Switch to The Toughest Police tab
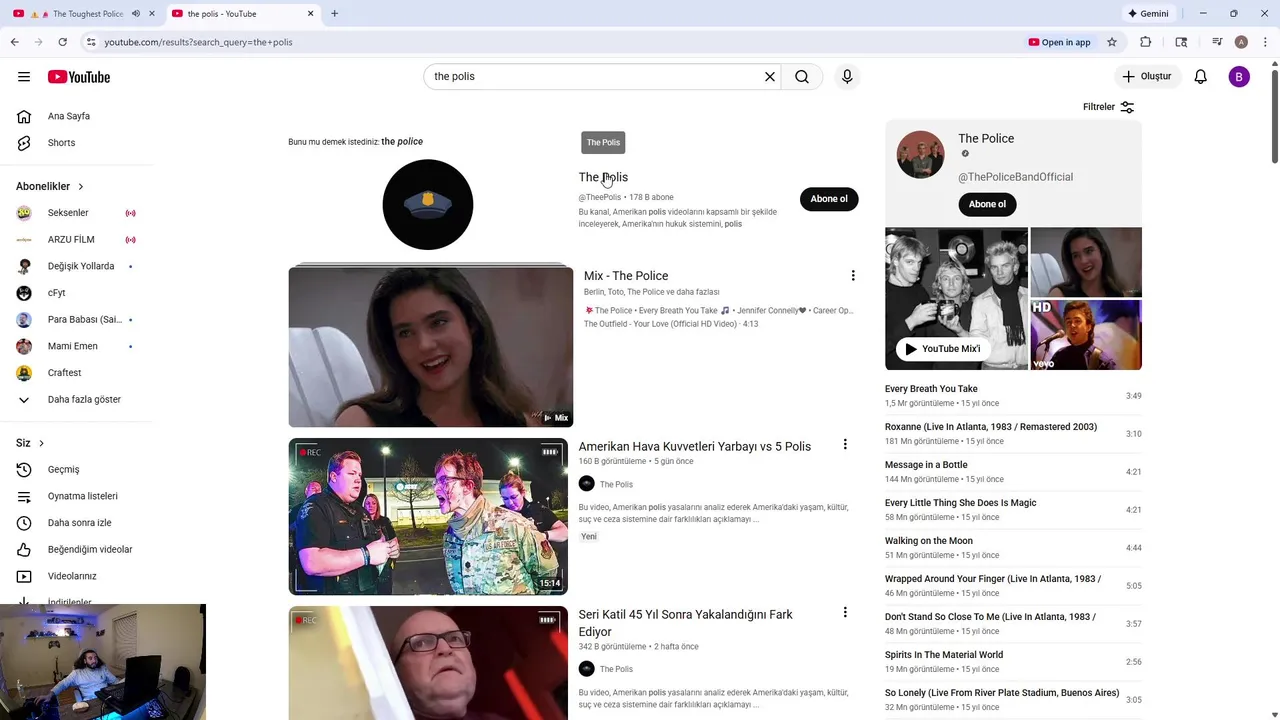The width and height of the screenshot is (1280, 720). (77, 14)
